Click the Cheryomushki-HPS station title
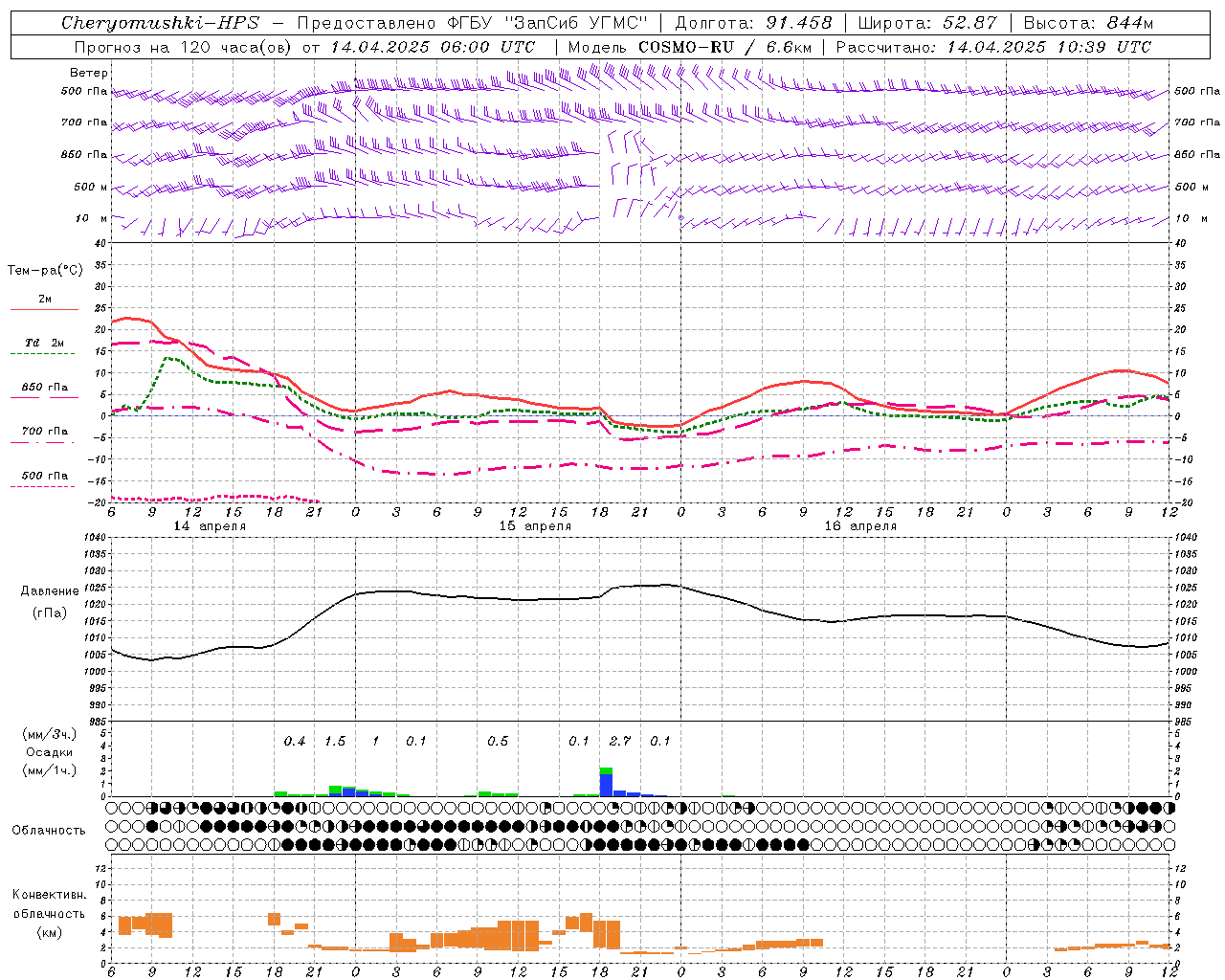The image size is (1225, 980). 160,23
